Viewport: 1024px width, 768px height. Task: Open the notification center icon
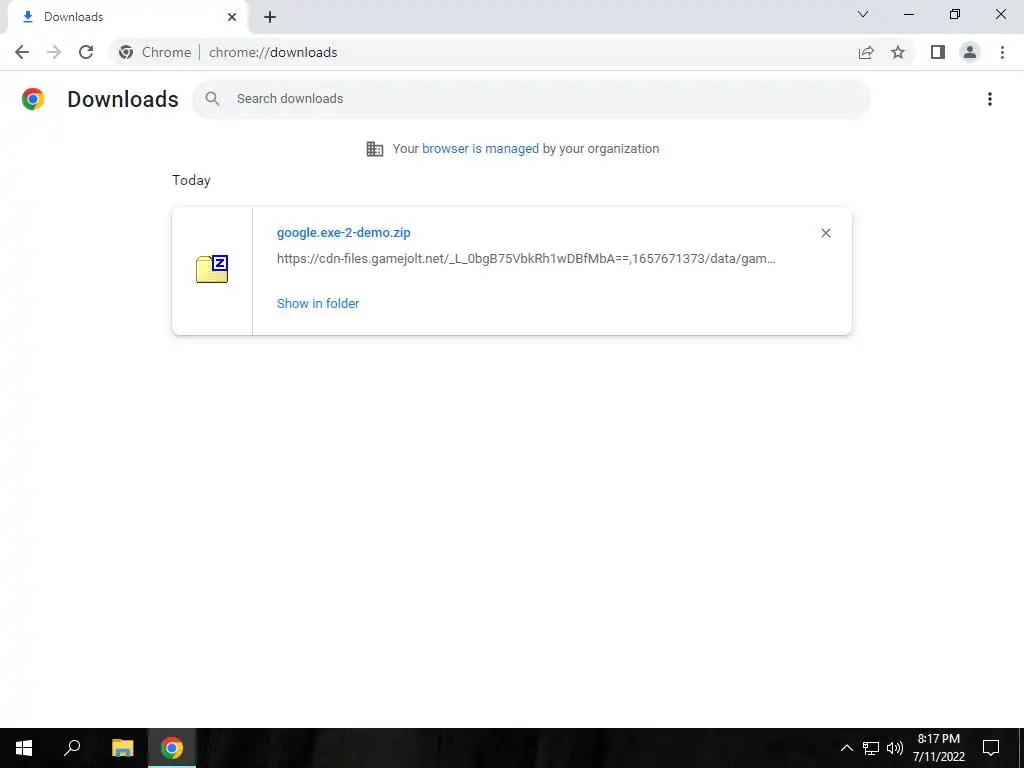[x=991, y=748]
